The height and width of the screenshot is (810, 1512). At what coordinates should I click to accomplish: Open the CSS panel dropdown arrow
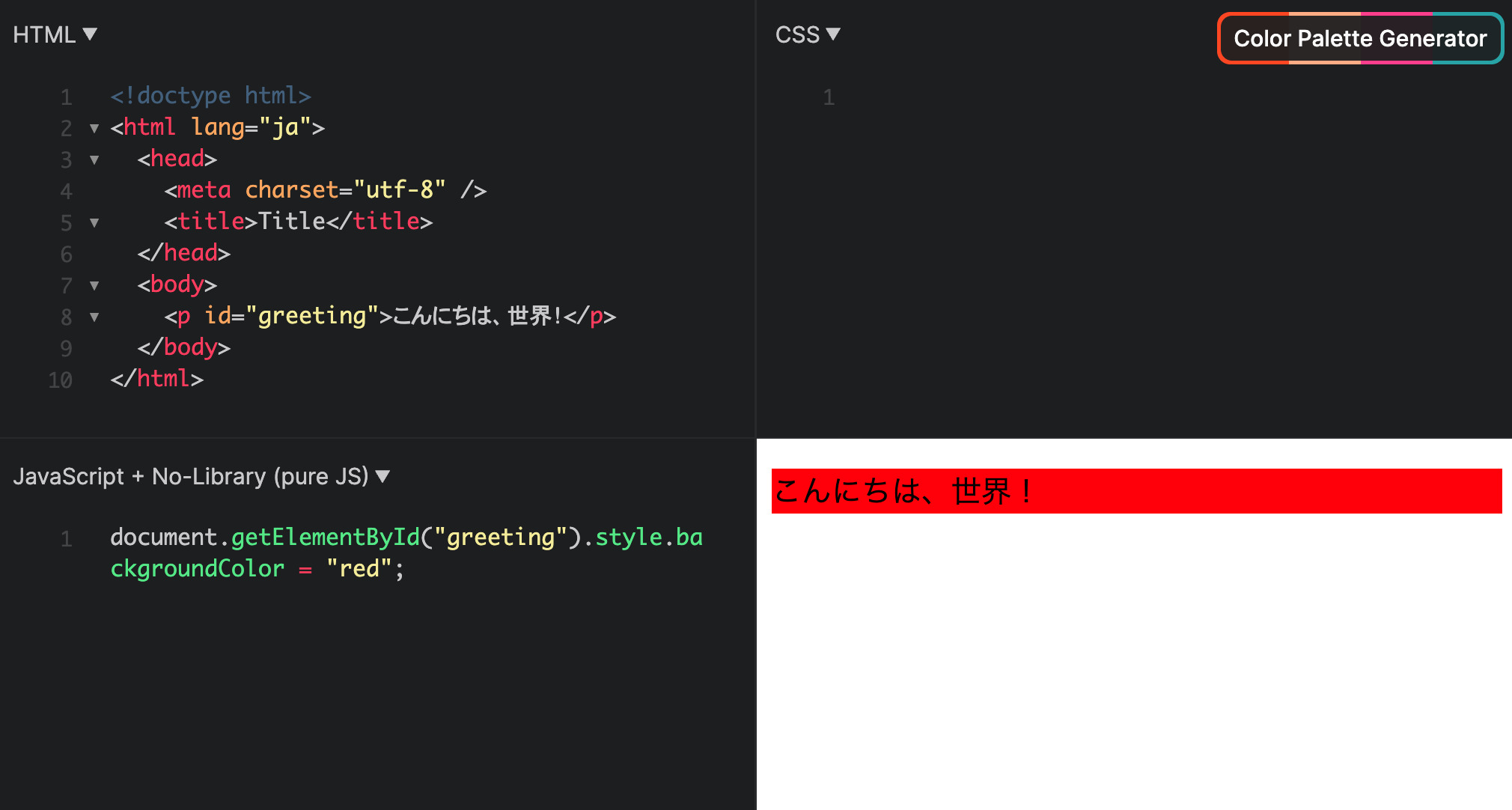click(833, 34)
